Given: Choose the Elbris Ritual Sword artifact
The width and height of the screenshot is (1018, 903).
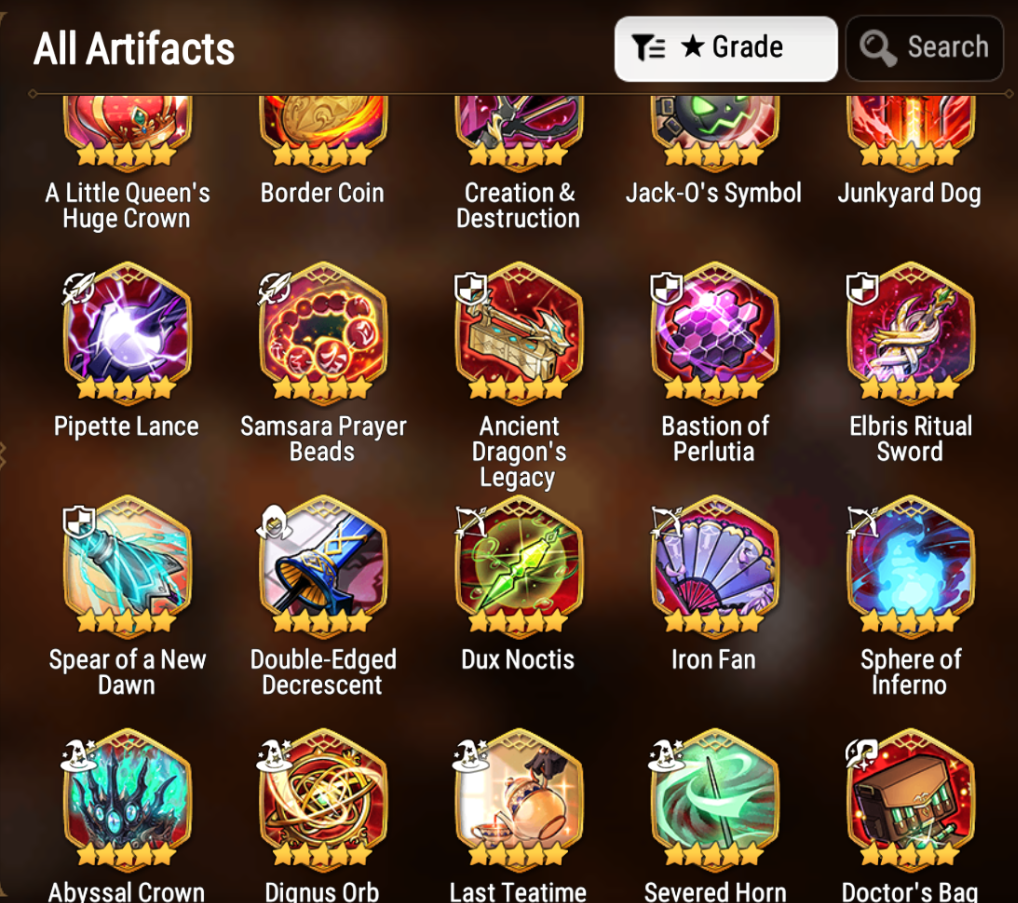Looking at the screenshot, I should point(910,330).
